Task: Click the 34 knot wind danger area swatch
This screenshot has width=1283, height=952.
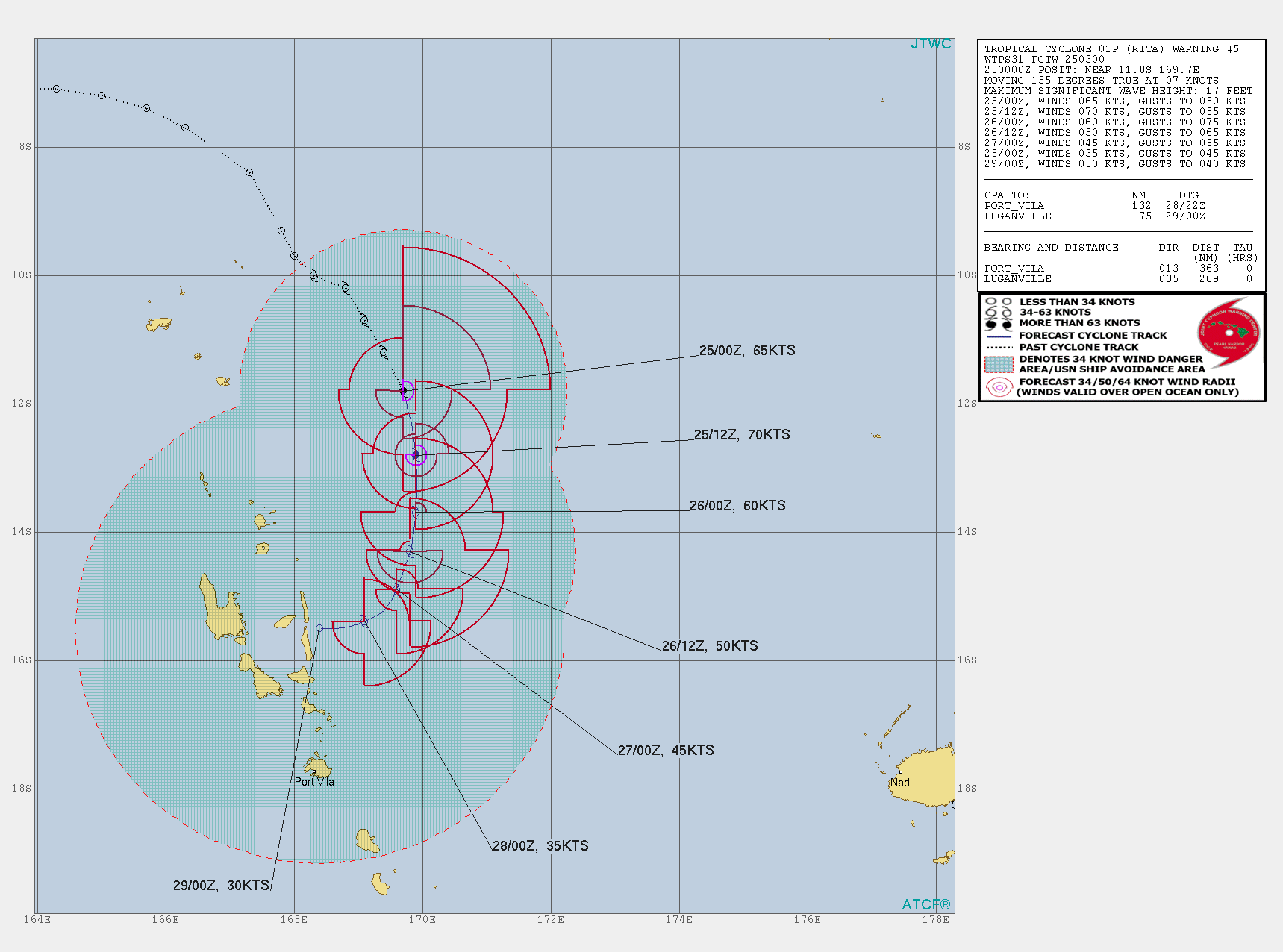Action: click(x=999, y=364)
